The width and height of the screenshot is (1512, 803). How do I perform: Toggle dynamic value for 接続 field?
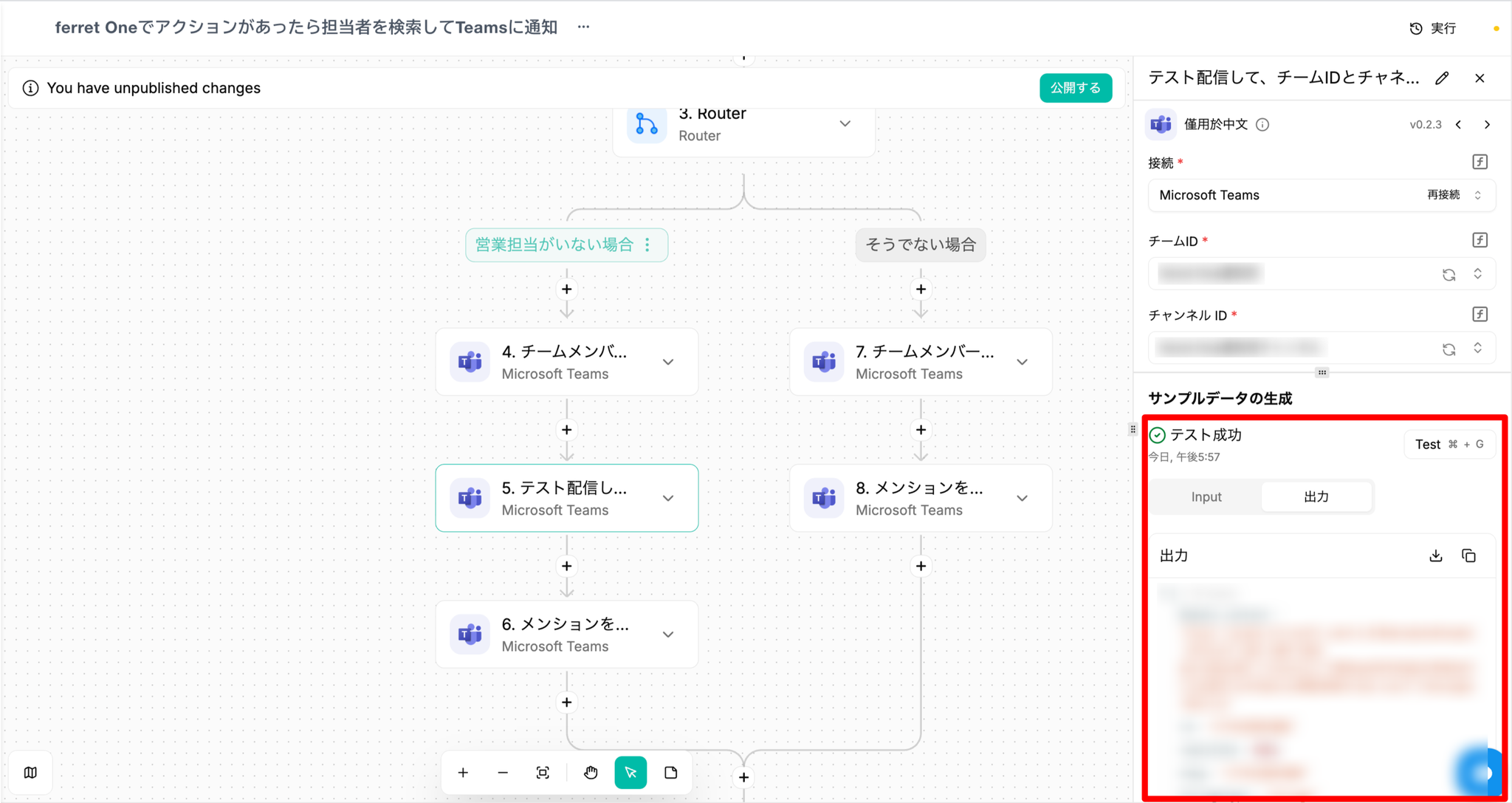click(1480, 162)
